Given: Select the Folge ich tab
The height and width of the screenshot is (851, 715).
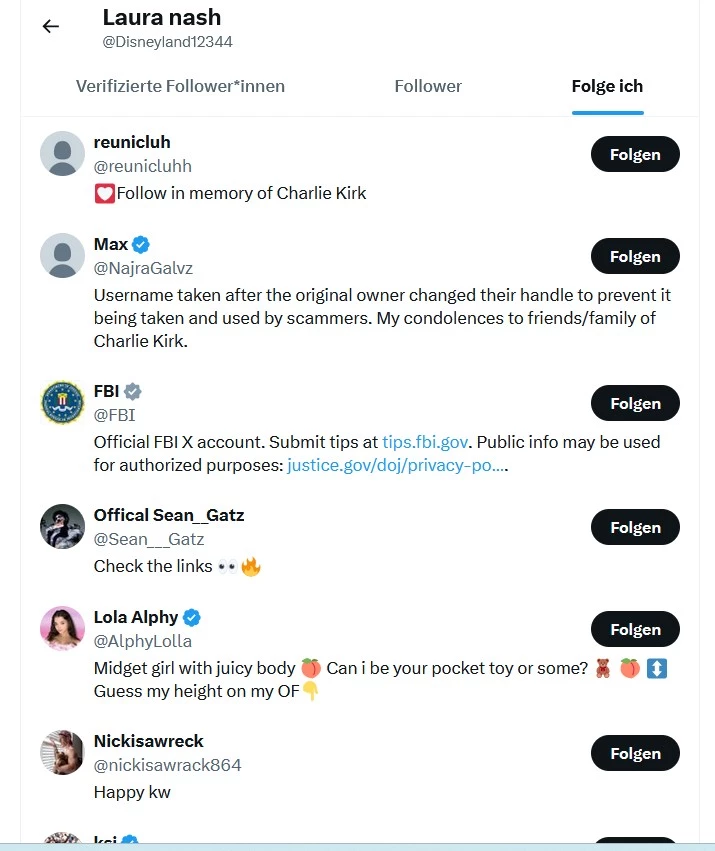Looking at the screenshot, I should [x=608, y=86].
